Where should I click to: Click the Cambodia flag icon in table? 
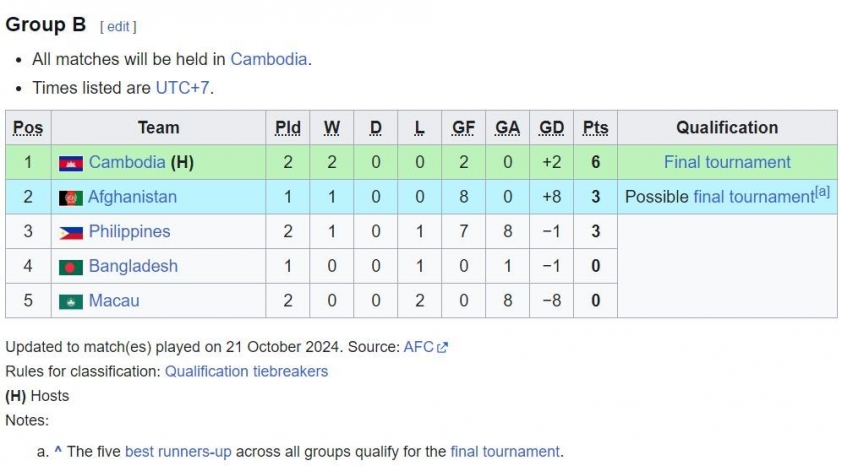click(70, 163)
